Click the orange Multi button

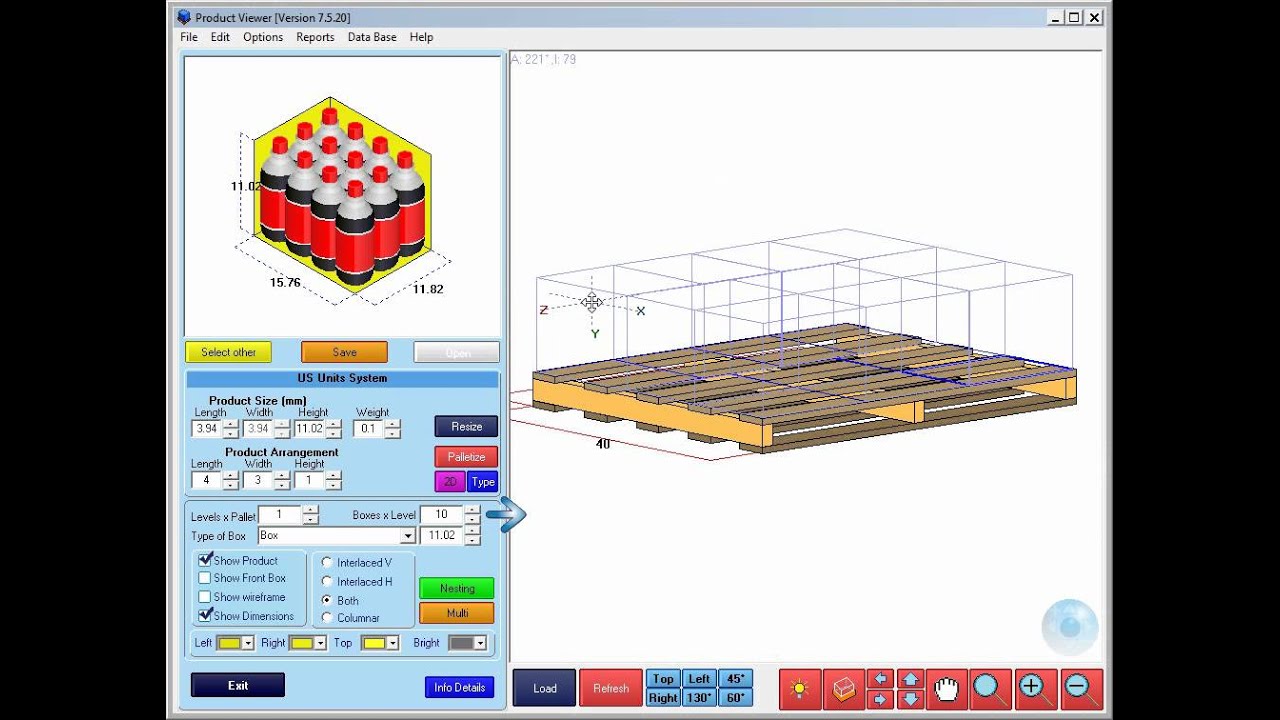[x=457, y=613]
